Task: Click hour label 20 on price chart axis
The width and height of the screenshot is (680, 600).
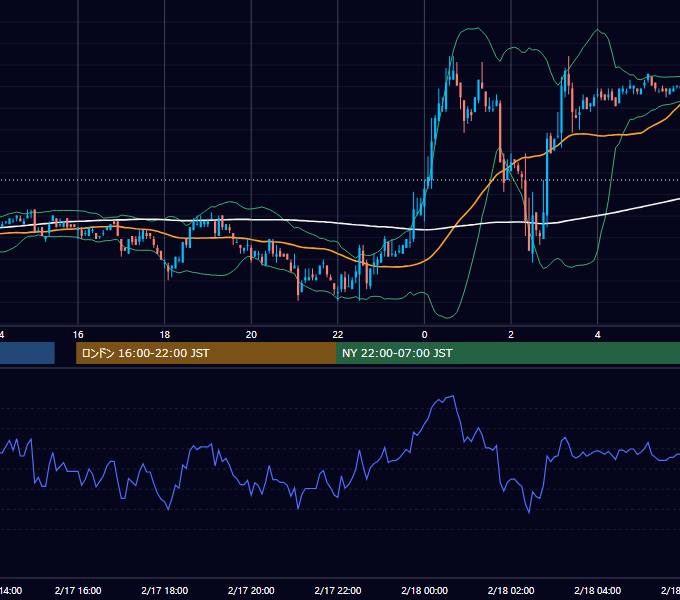Action: click(251, 335)
